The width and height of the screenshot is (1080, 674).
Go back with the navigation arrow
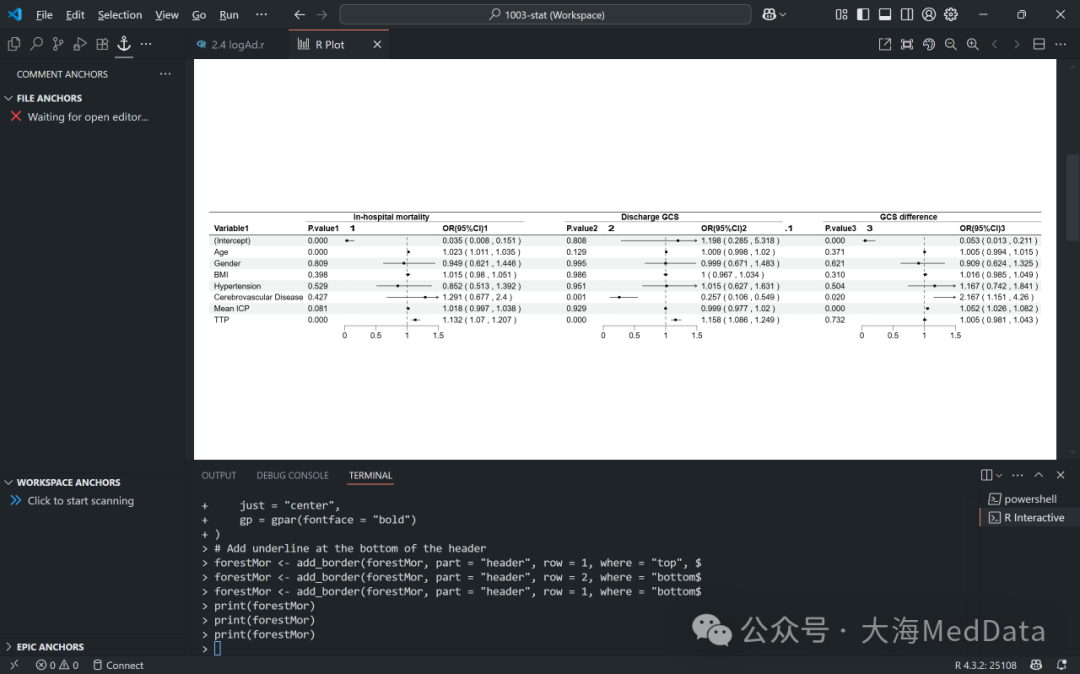coord(299,14)
